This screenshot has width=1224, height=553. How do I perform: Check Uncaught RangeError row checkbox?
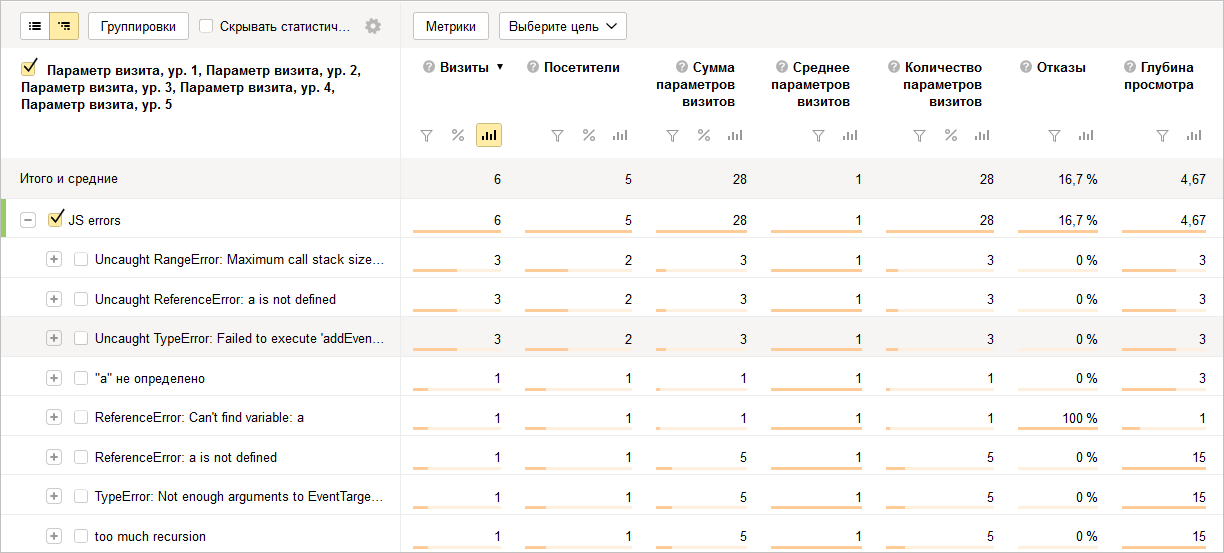pos(81,260)
